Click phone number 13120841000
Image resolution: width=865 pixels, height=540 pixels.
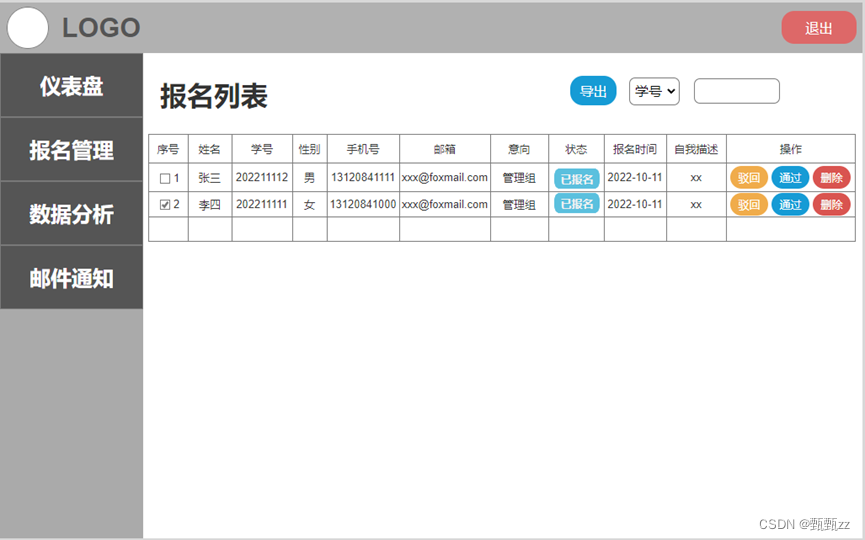(x=363, y=204)
